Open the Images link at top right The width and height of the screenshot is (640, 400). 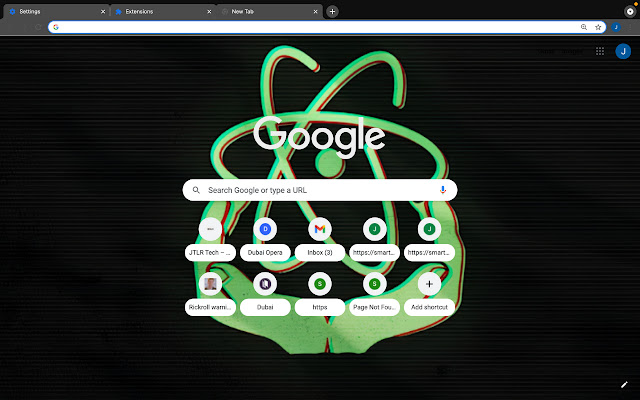572,51
